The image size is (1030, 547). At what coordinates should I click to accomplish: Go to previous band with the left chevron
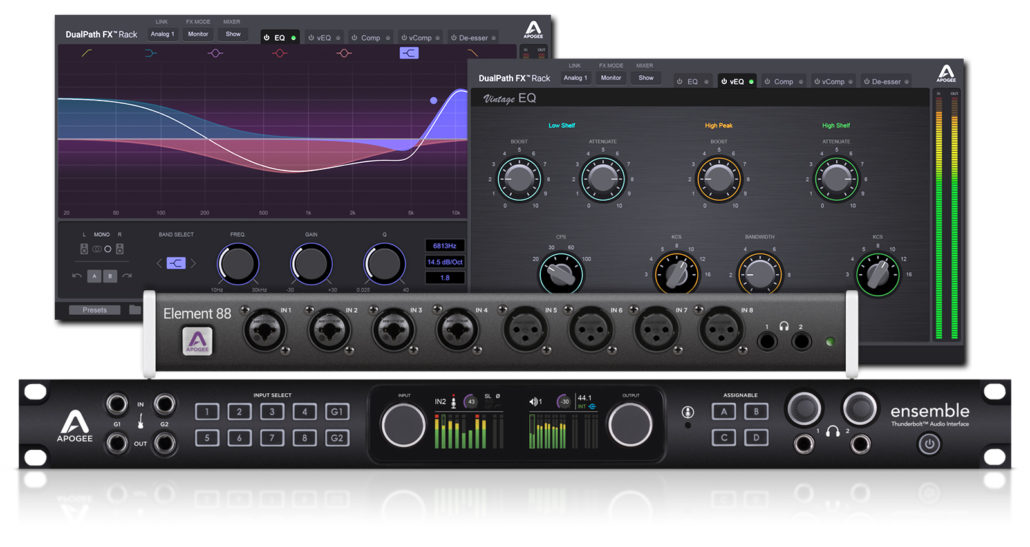tap(158, 263)
